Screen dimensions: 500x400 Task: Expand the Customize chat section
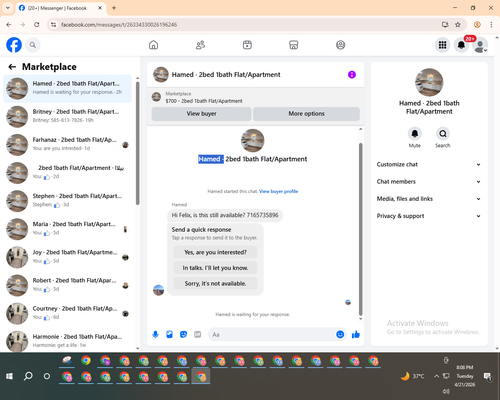(x=429, y=164)
